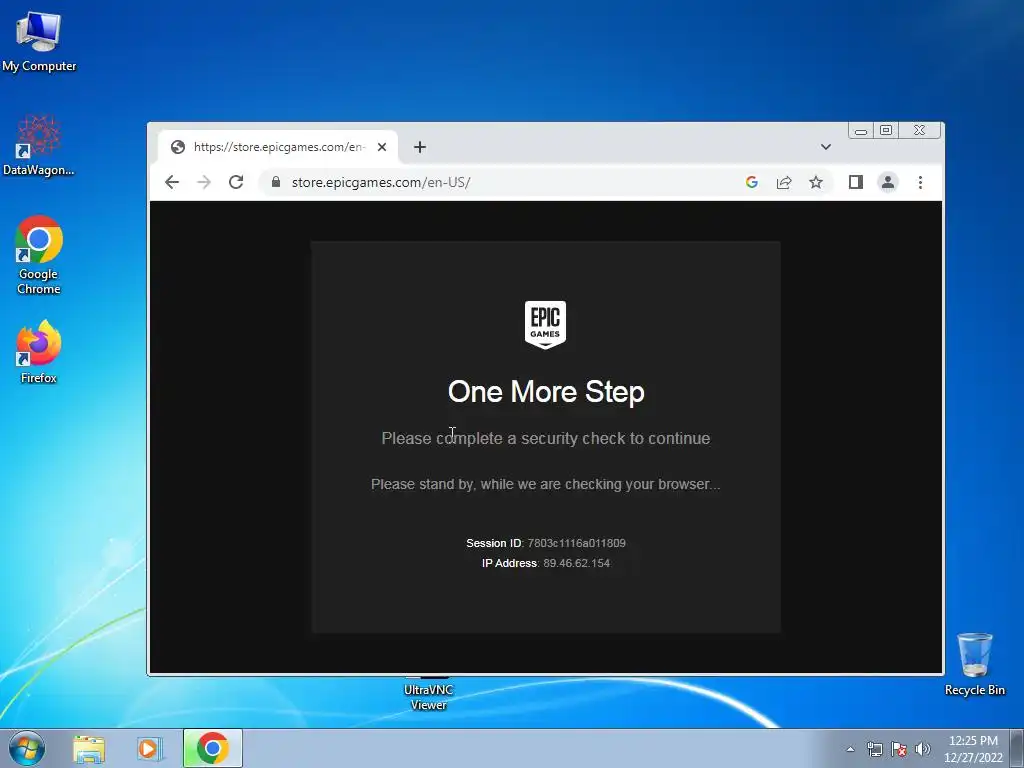Maximize the Chrome window

(x=886, y=131)
